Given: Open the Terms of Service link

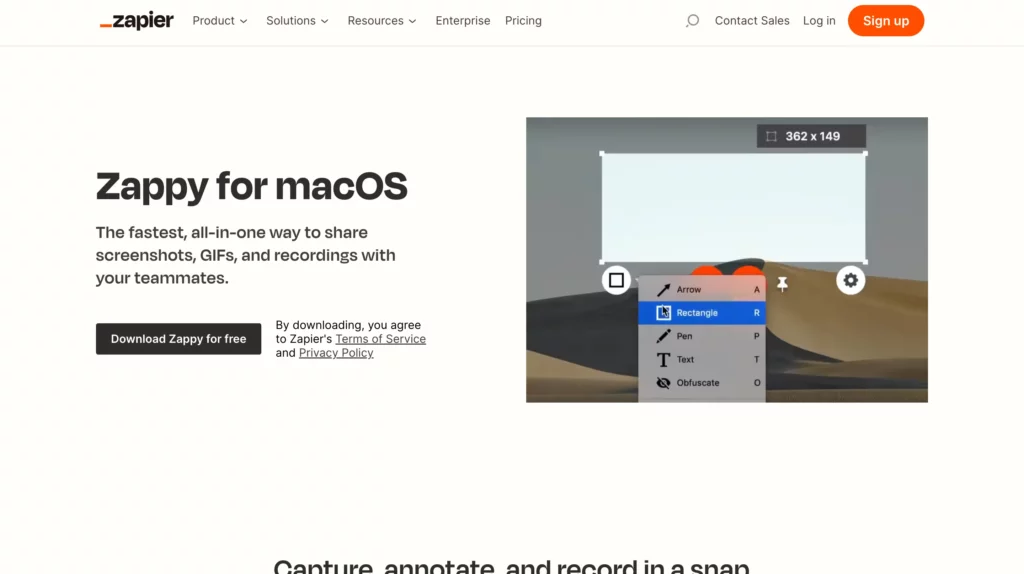Looking at the screenshot, I should [x=380, y=339].
